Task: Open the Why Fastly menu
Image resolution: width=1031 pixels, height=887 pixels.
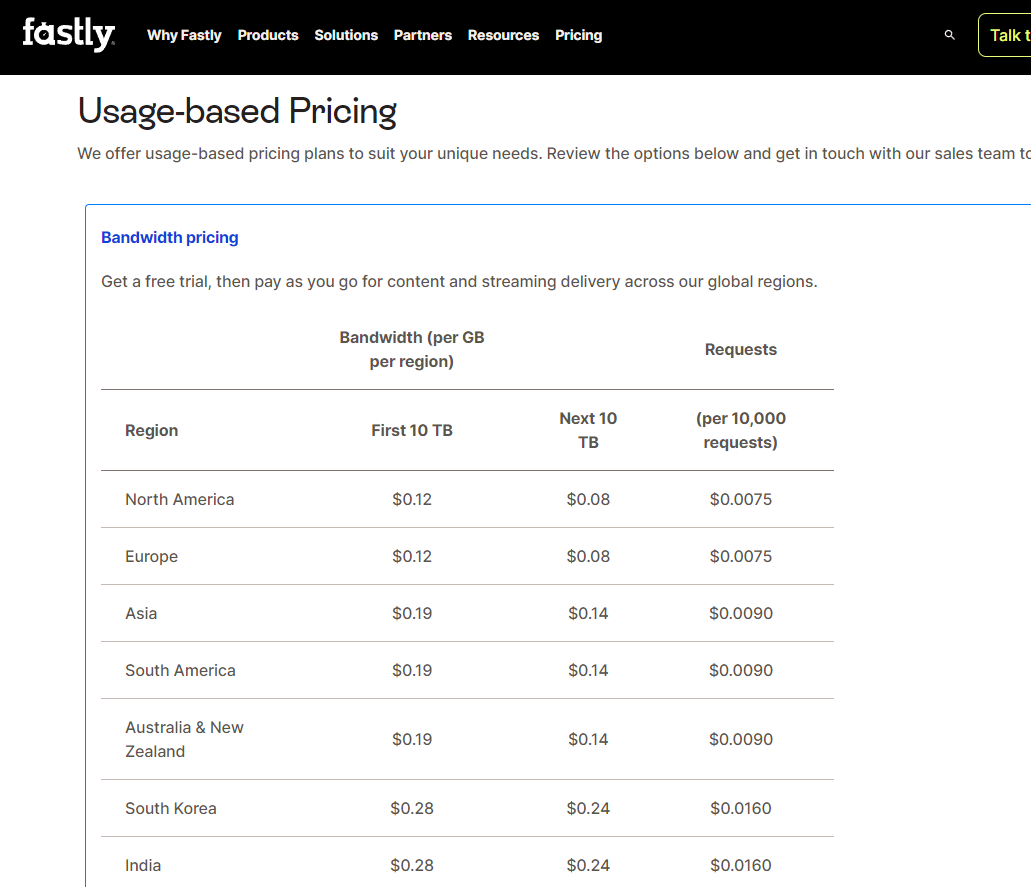Action: click(184, 35)
